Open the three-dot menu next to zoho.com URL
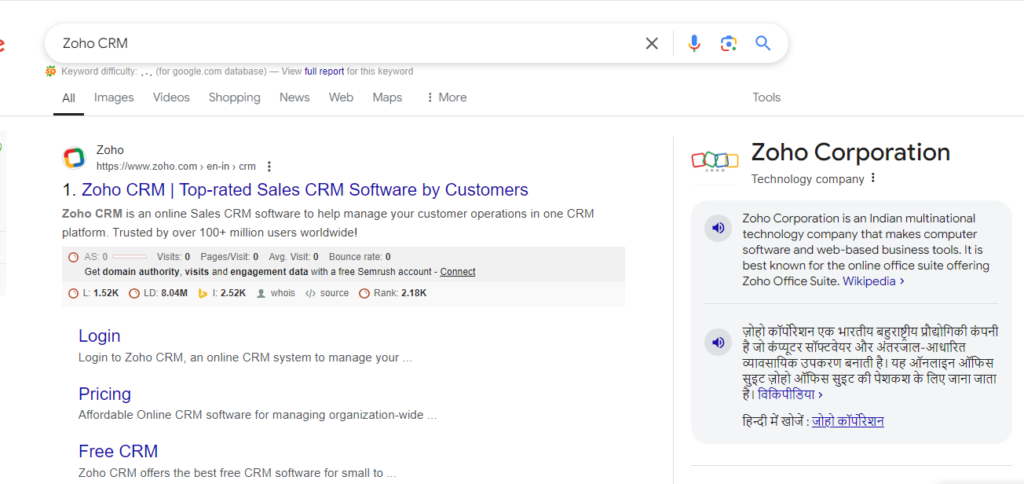 (269, 166)
